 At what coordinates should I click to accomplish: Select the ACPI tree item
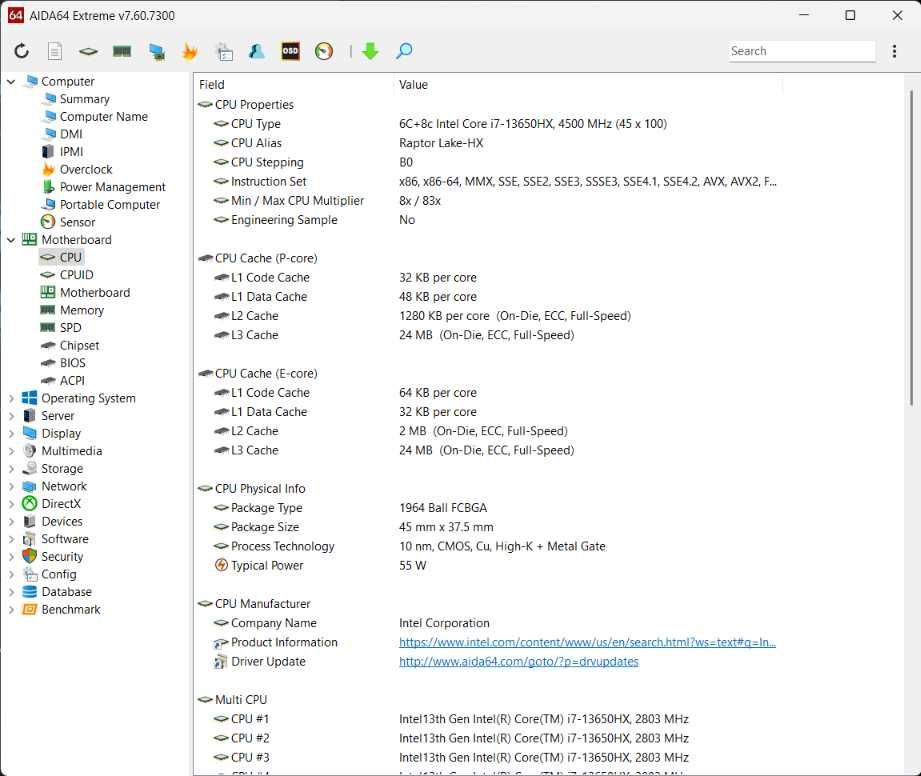coord(72,381)
